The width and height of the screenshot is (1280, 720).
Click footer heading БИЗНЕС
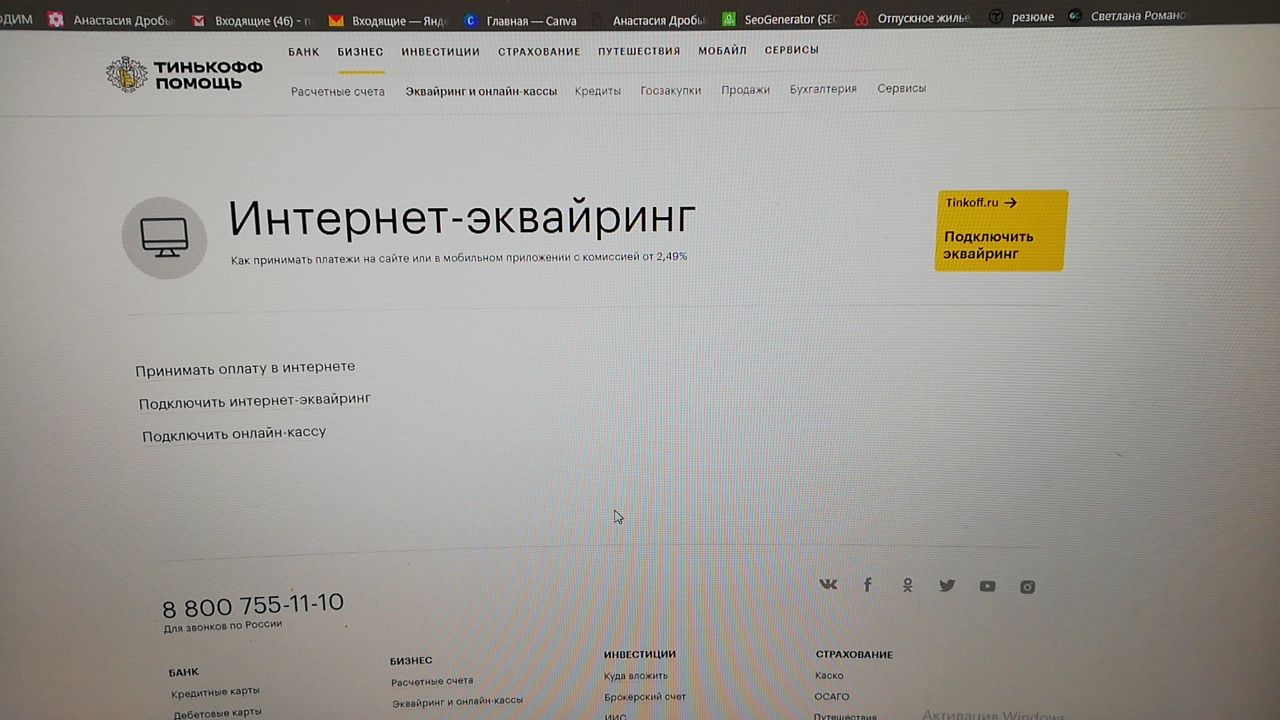pyautogui.click(x=411, y=661)
